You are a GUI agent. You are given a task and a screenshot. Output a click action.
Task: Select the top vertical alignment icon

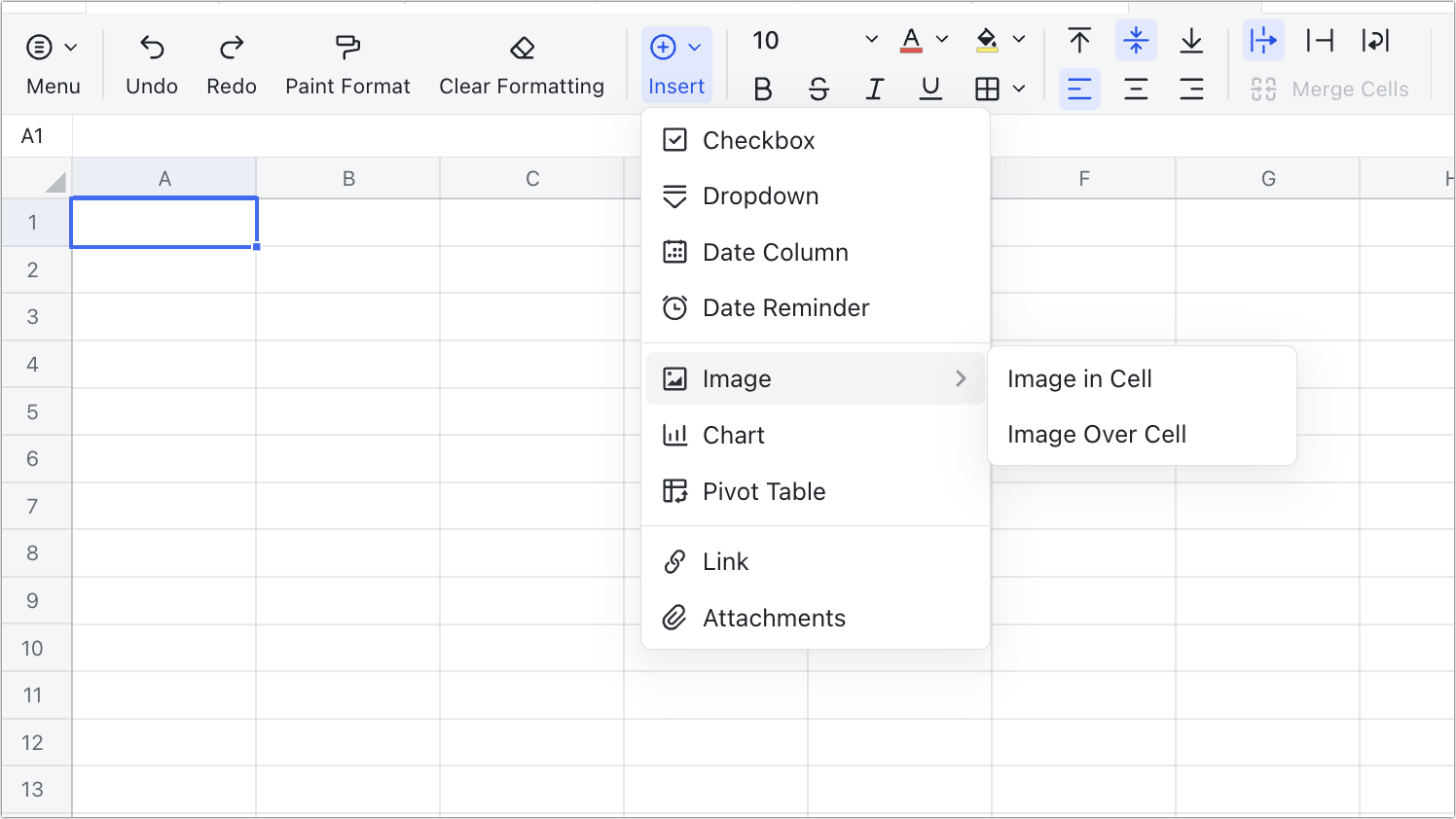point(1080,41)
